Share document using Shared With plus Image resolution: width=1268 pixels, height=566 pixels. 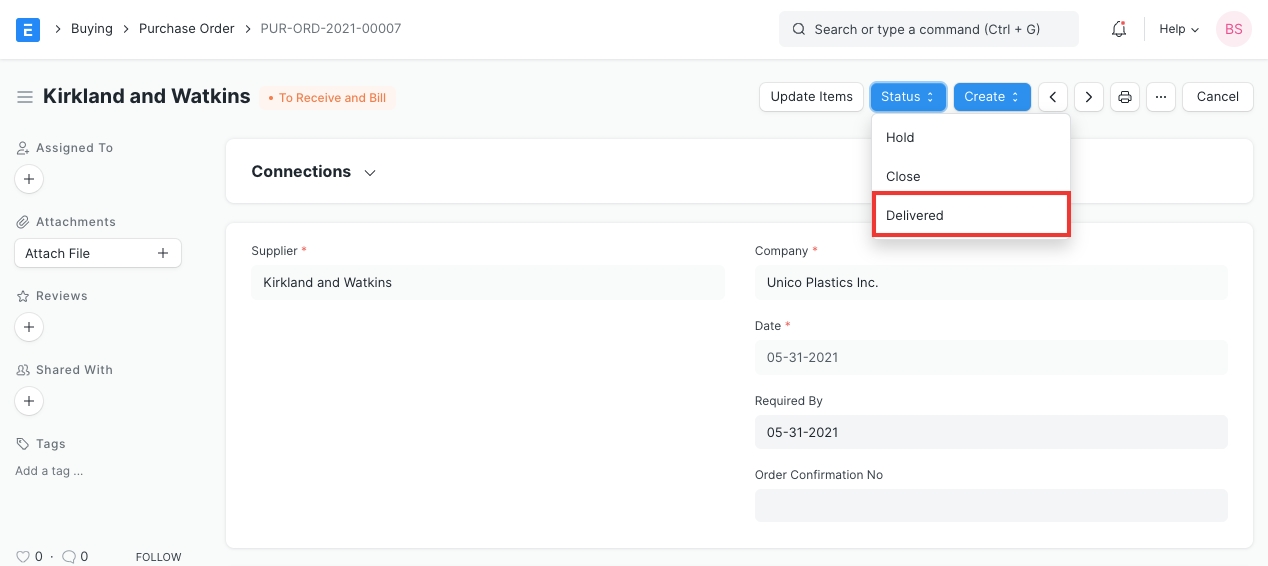(x=29, y=401)
